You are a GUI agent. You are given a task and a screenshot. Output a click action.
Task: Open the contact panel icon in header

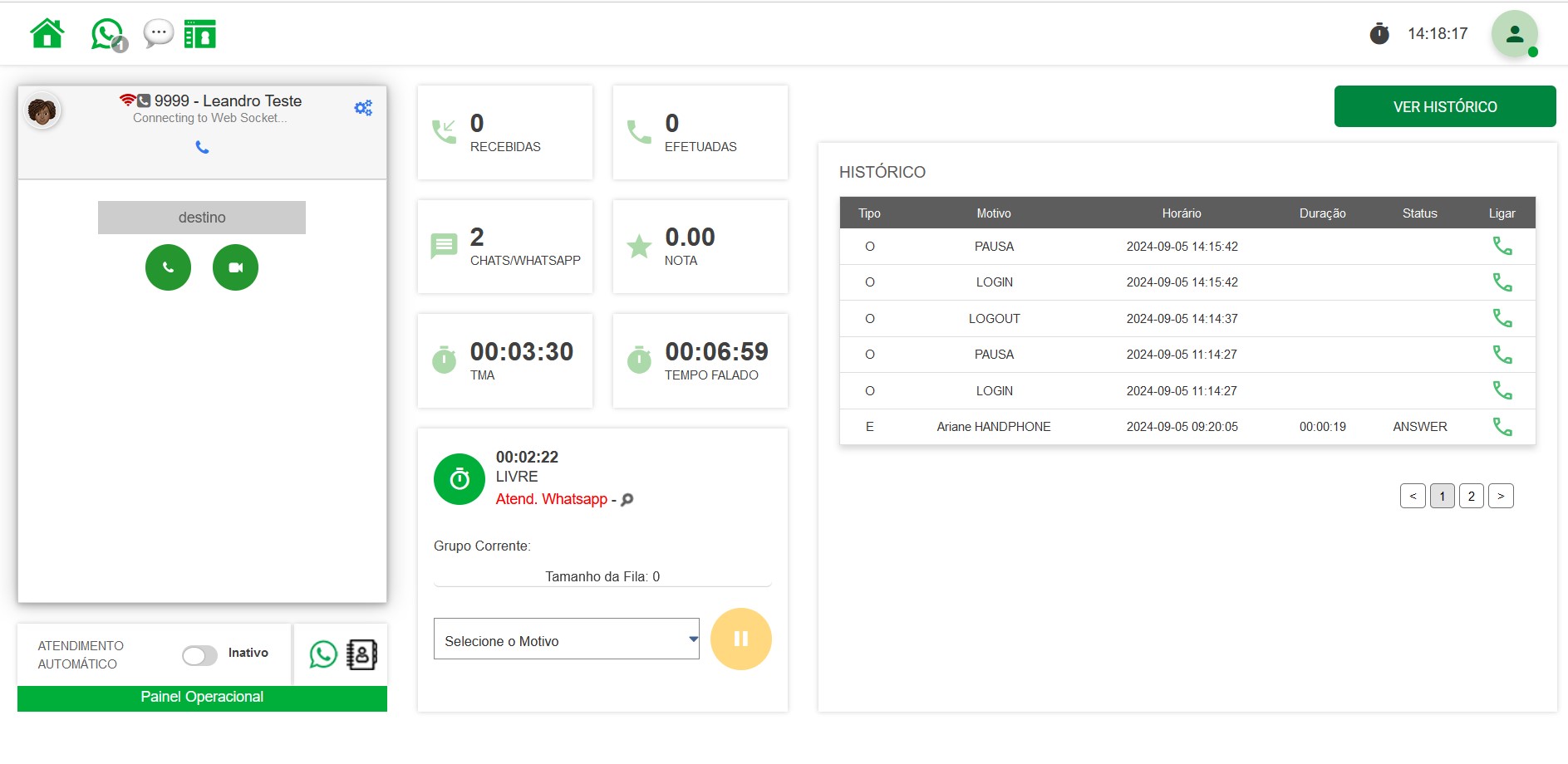coord(199,34)
